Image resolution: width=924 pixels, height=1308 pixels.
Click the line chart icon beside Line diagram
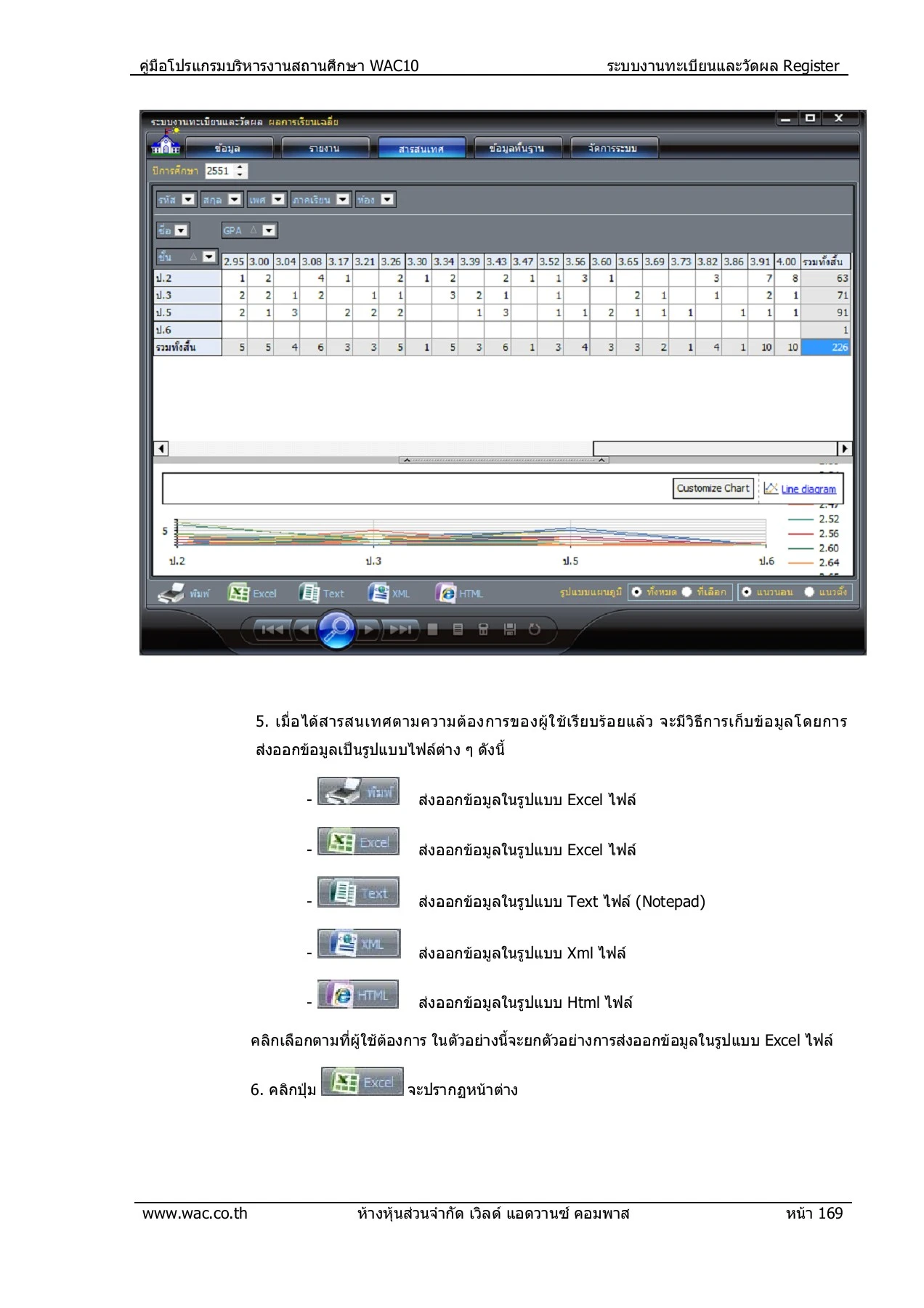771,488
